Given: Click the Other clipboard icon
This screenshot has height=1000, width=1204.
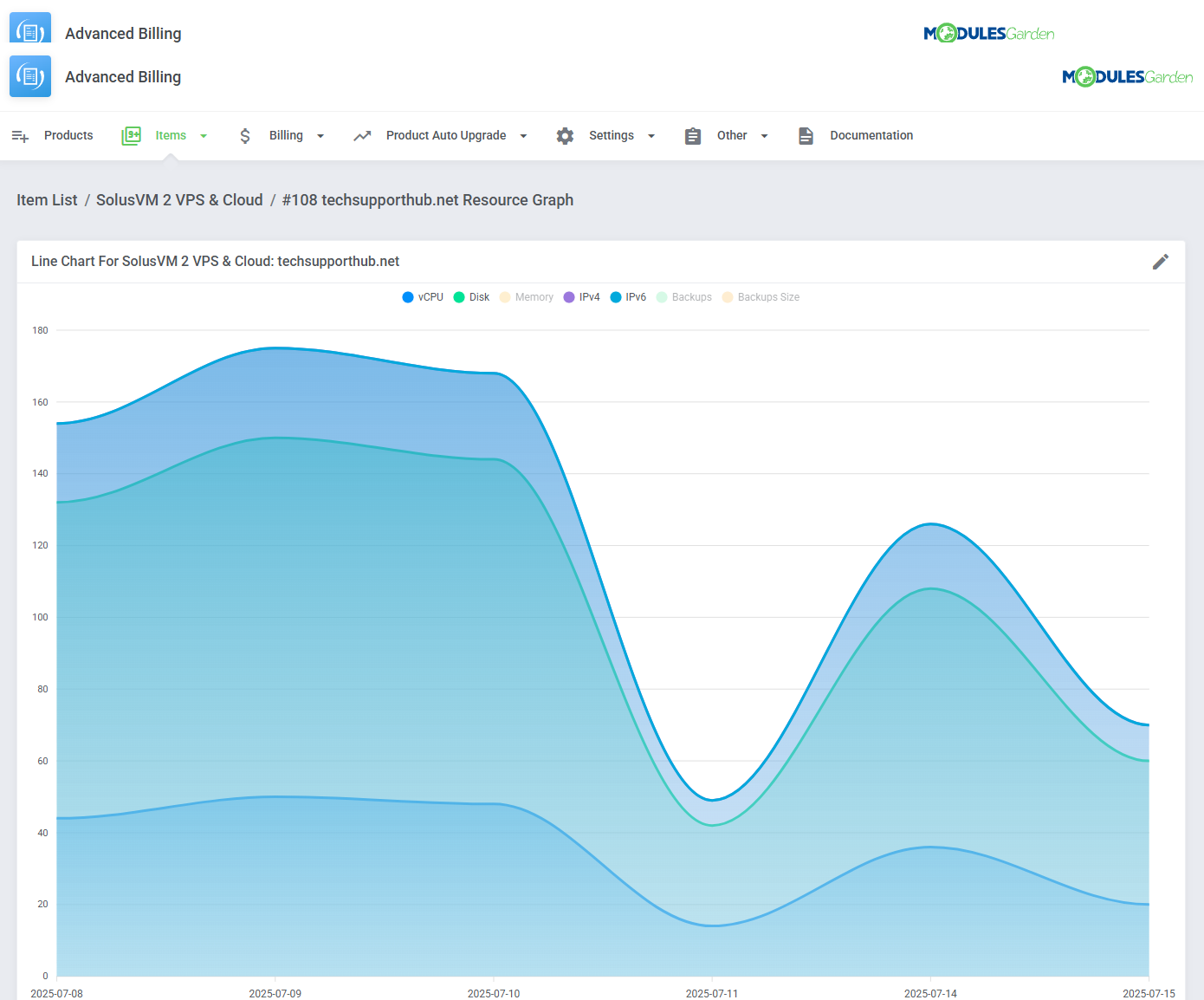Looking at the screenshot, I should click(x=693, y=136).
